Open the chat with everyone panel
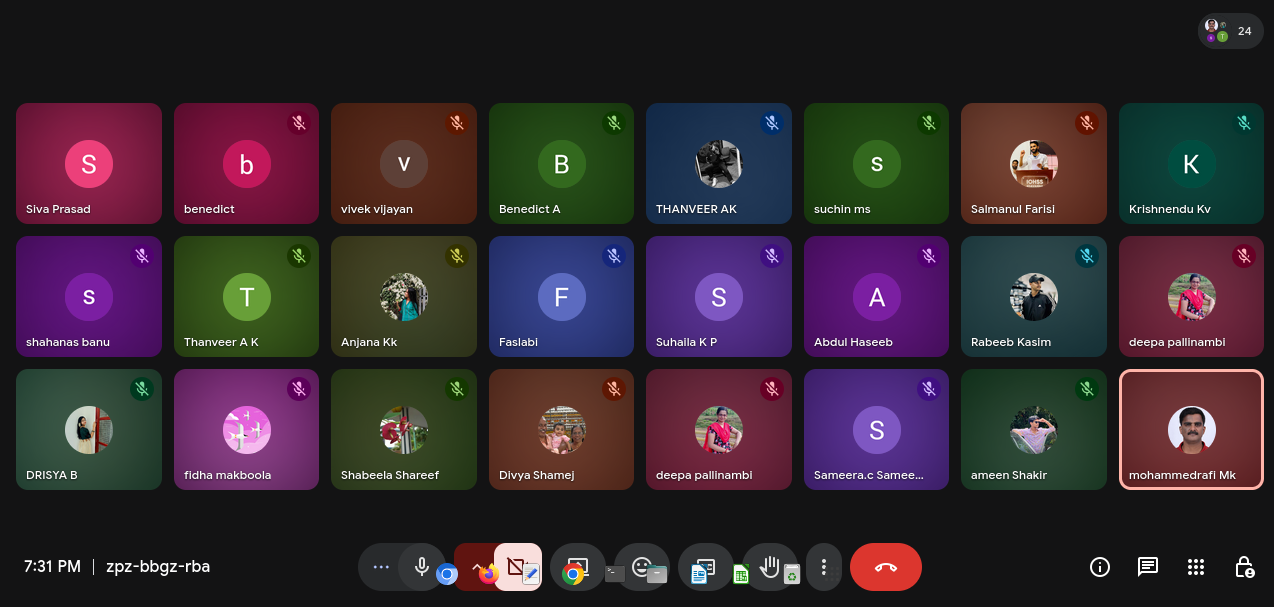 point(1148,567)
